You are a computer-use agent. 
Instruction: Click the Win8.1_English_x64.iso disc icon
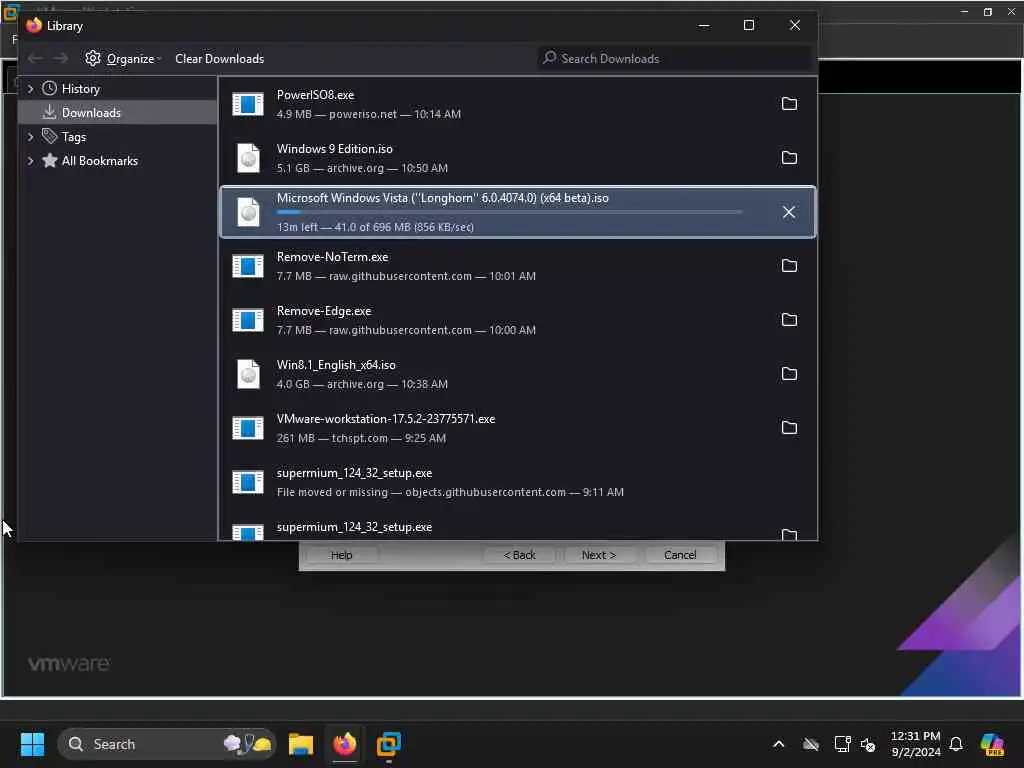(x=248, y=374)
